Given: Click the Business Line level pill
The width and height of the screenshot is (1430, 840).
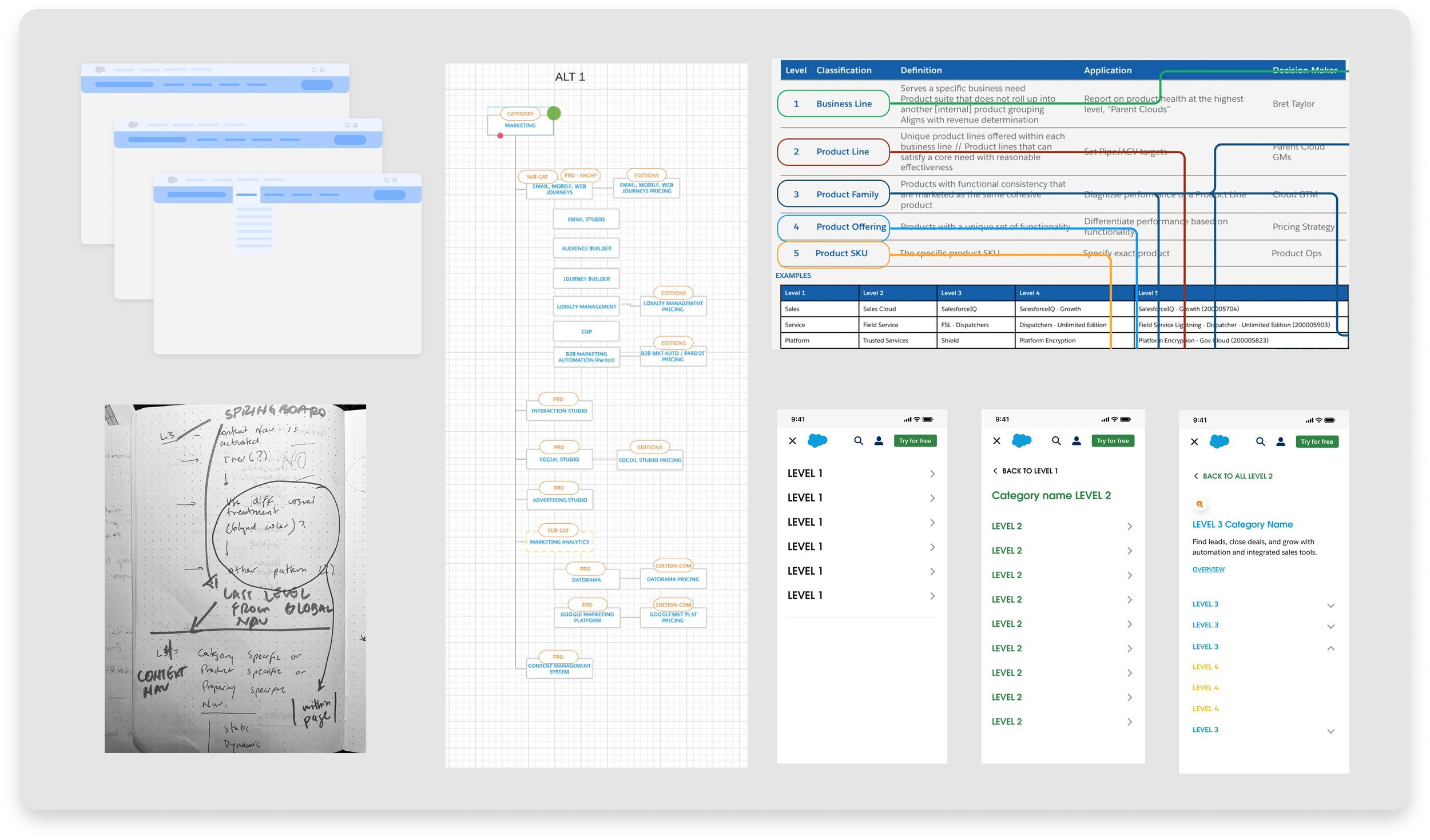Looking at the screenshot, I should pos(833,103).
